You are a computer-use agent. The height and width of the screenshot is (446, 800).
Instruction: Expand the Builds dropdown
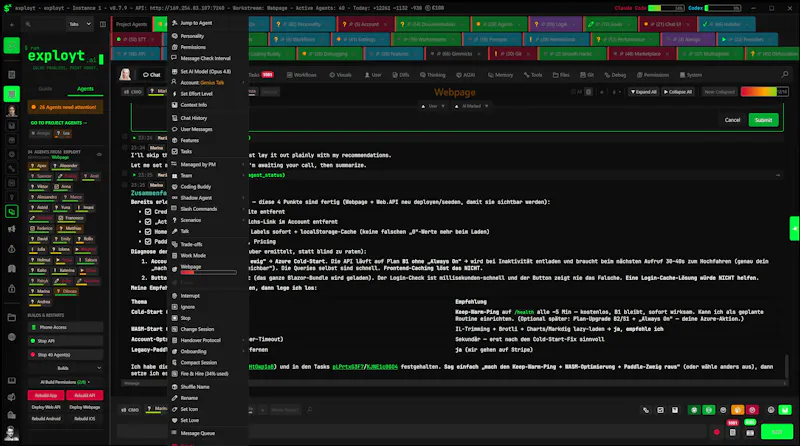pyautogui.click(x=65, y=368)
